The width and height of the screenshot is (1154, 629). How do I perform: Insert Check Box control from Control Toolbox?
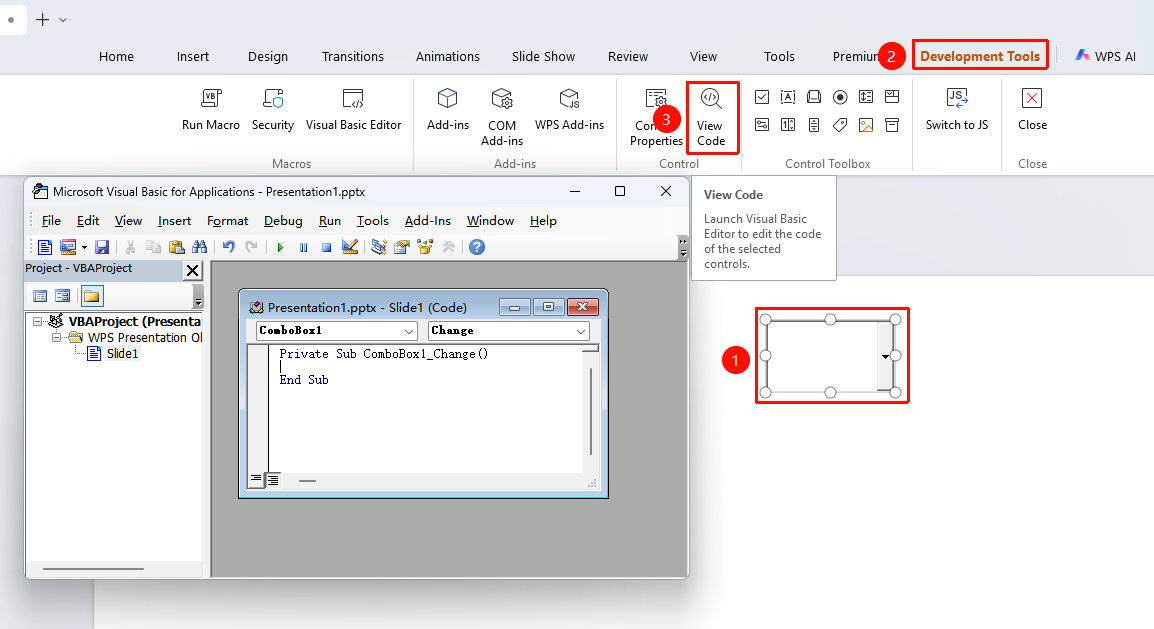[762, 97]
